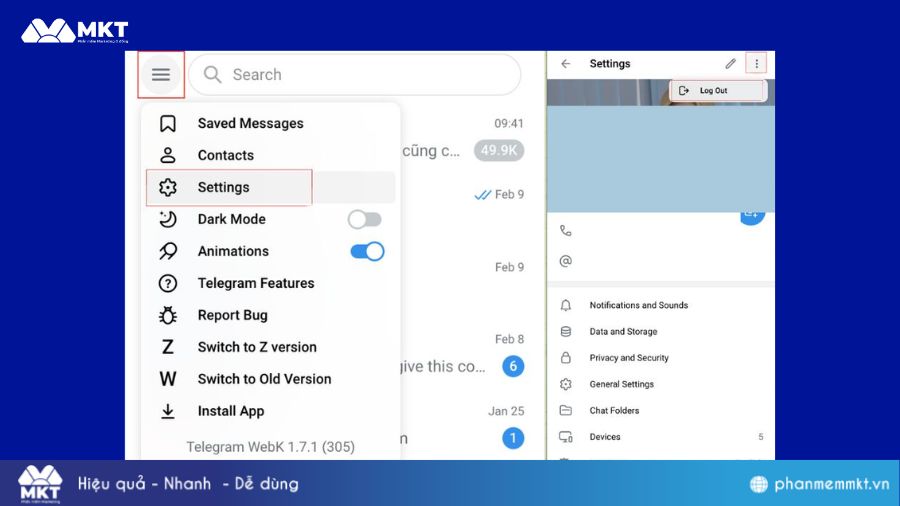Click the bell icon for Notifications
The width and height of the screenshot is (900, 506).
point(566,305)
